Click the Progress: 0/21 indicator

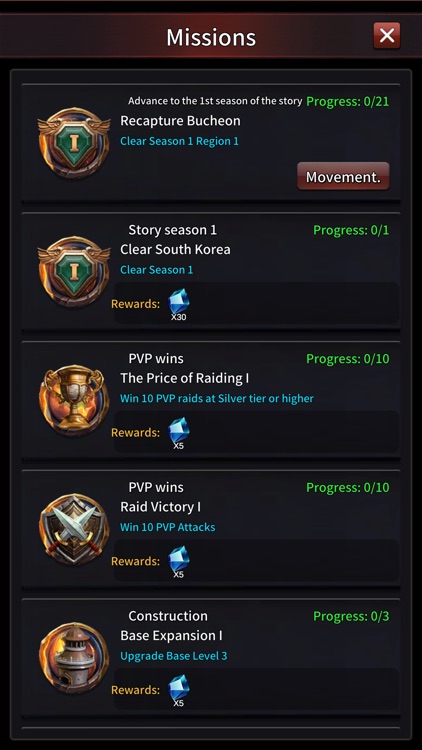[x=347, y=101]
